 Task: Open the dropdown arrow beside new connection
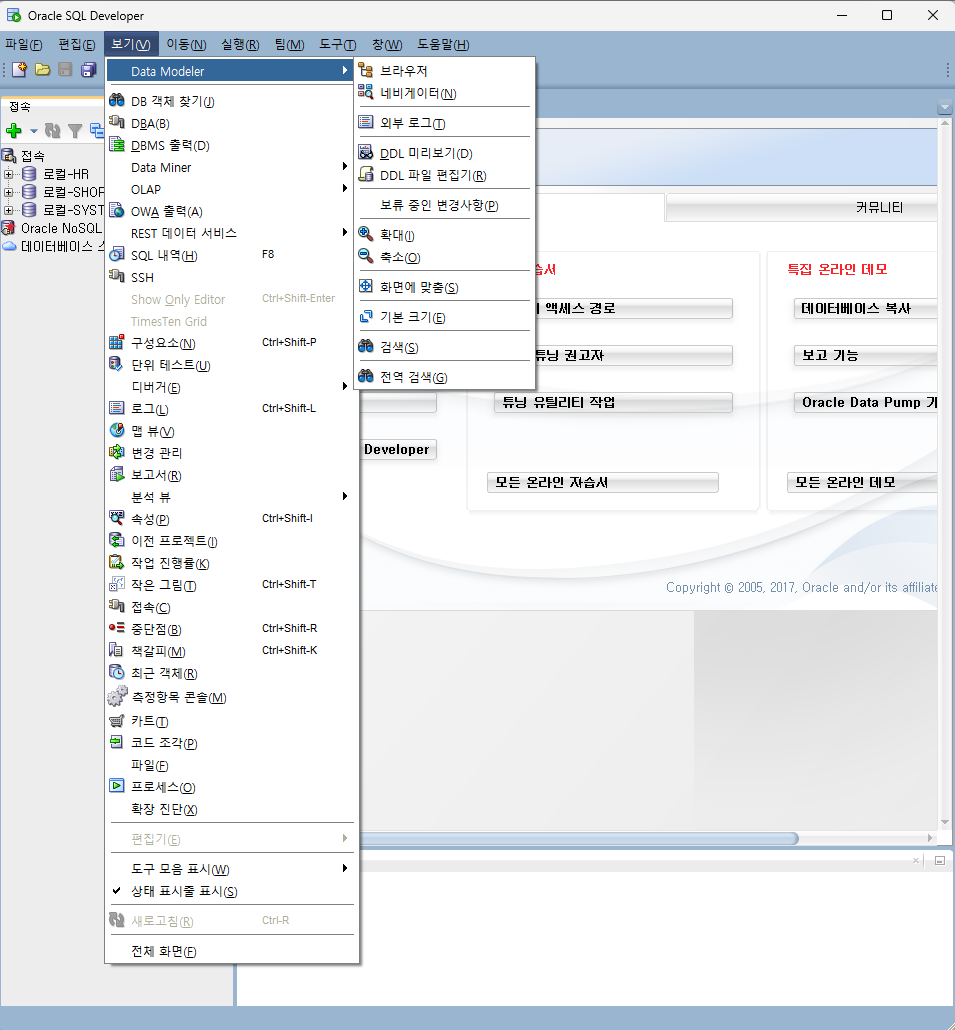pos(33,131)
